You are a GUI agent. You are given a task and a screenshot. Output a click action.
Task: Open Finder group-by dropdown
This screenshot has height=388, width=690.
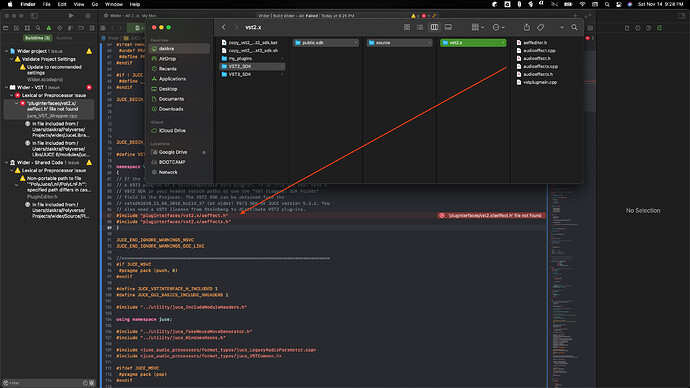tap(477, 27)
